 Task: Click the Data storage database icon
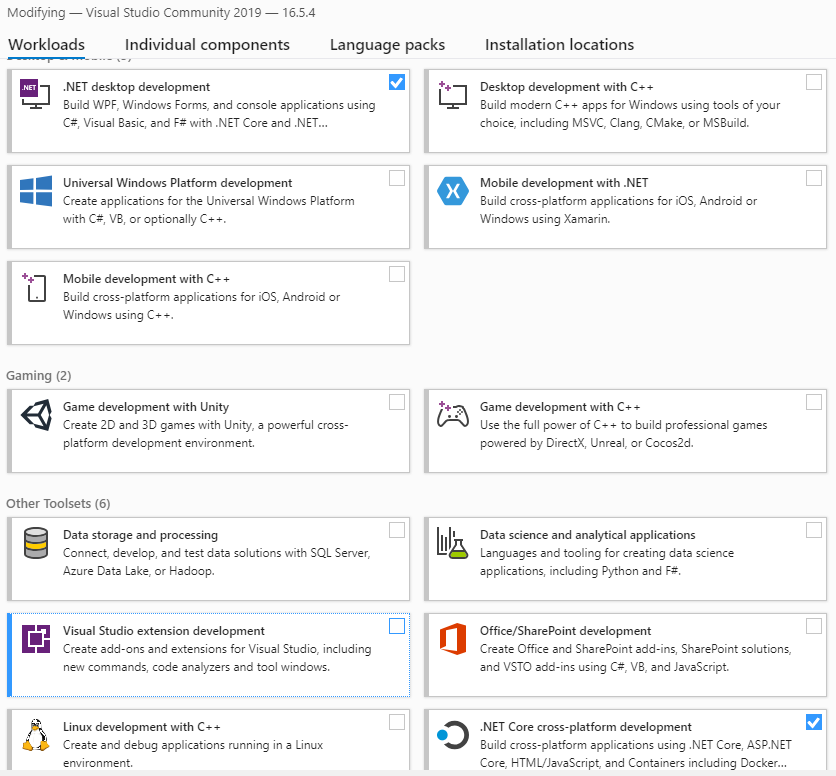click(36, 542)
